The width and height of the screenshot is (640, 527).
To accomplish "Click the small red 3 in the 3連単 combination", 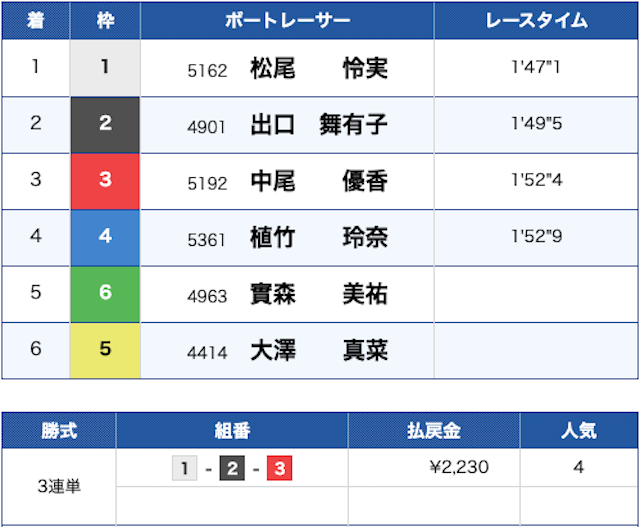I will coord(279,468).
